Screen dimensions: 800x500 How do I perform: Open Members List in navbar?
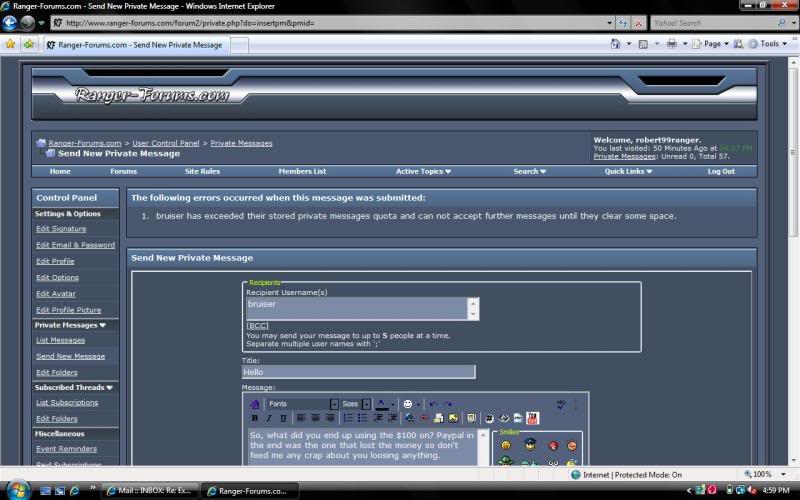302,171
